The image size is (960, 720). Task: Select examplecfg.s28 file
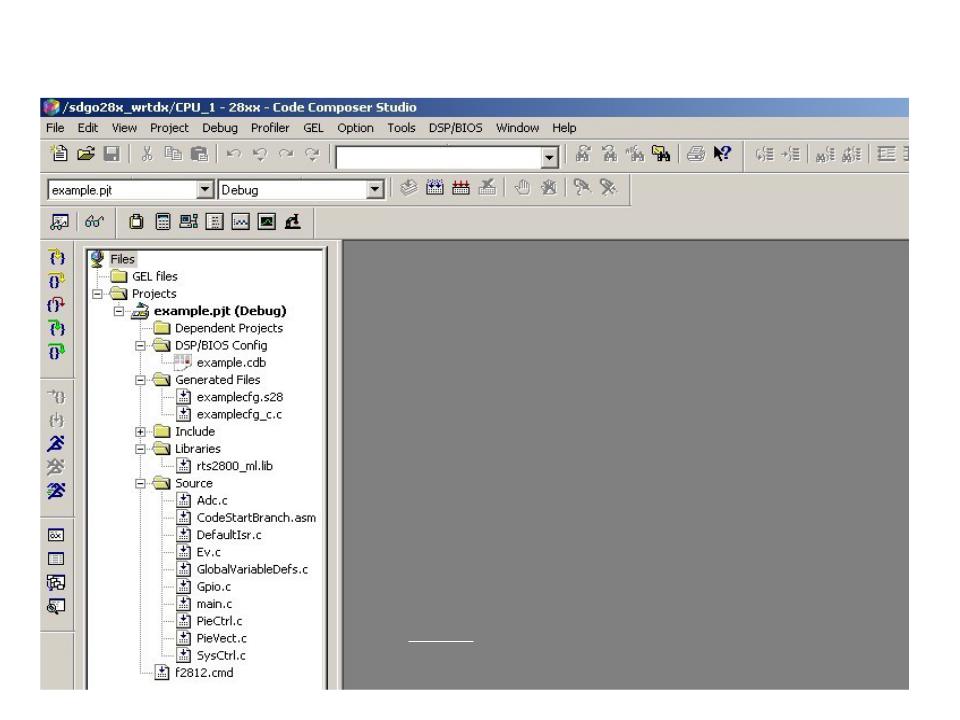(x=239, y=397)
